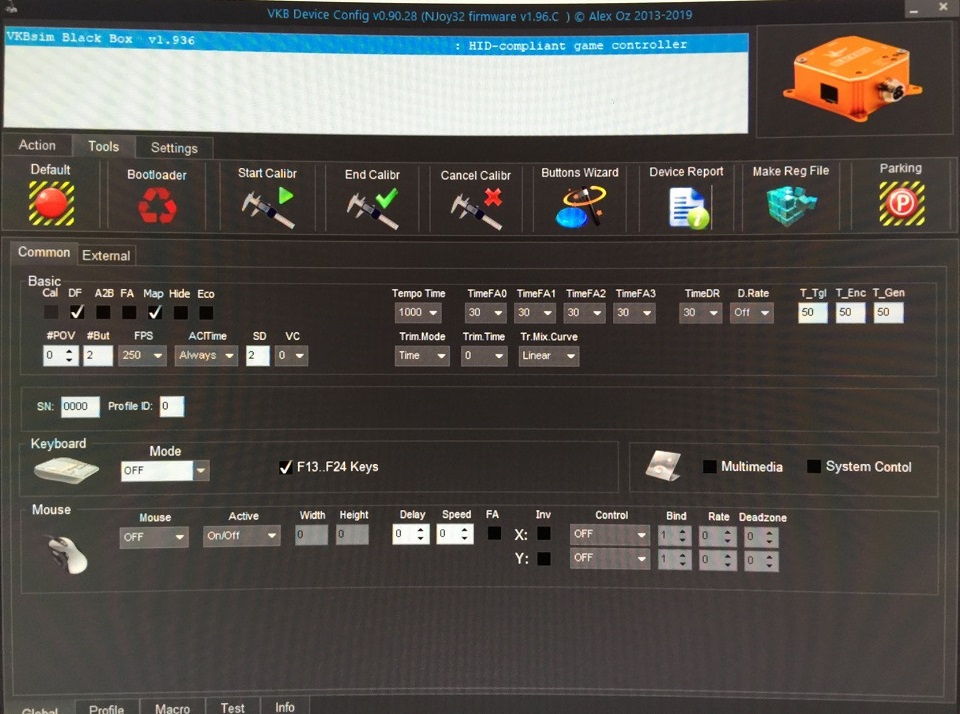
Task: Enable the A2B checkbox
Action: (103, 312)
